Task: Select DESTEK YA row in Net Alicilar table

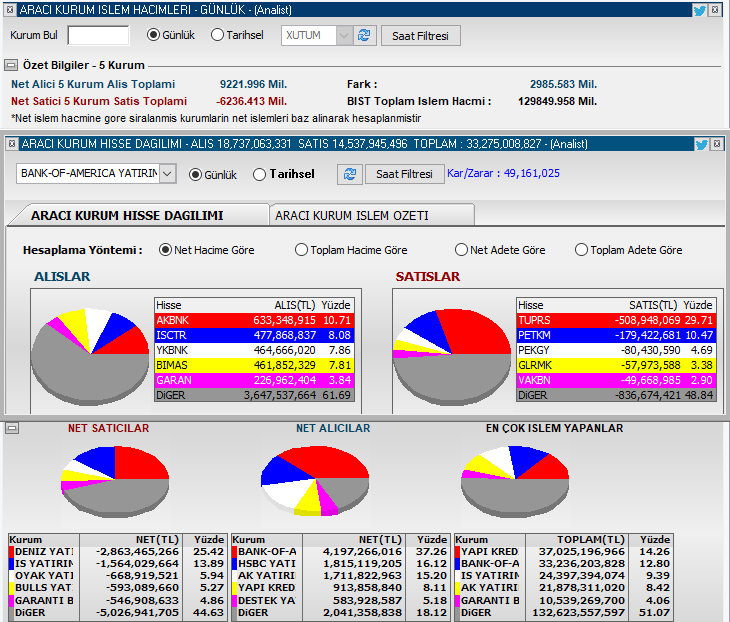Action: (x=340, y=601)
